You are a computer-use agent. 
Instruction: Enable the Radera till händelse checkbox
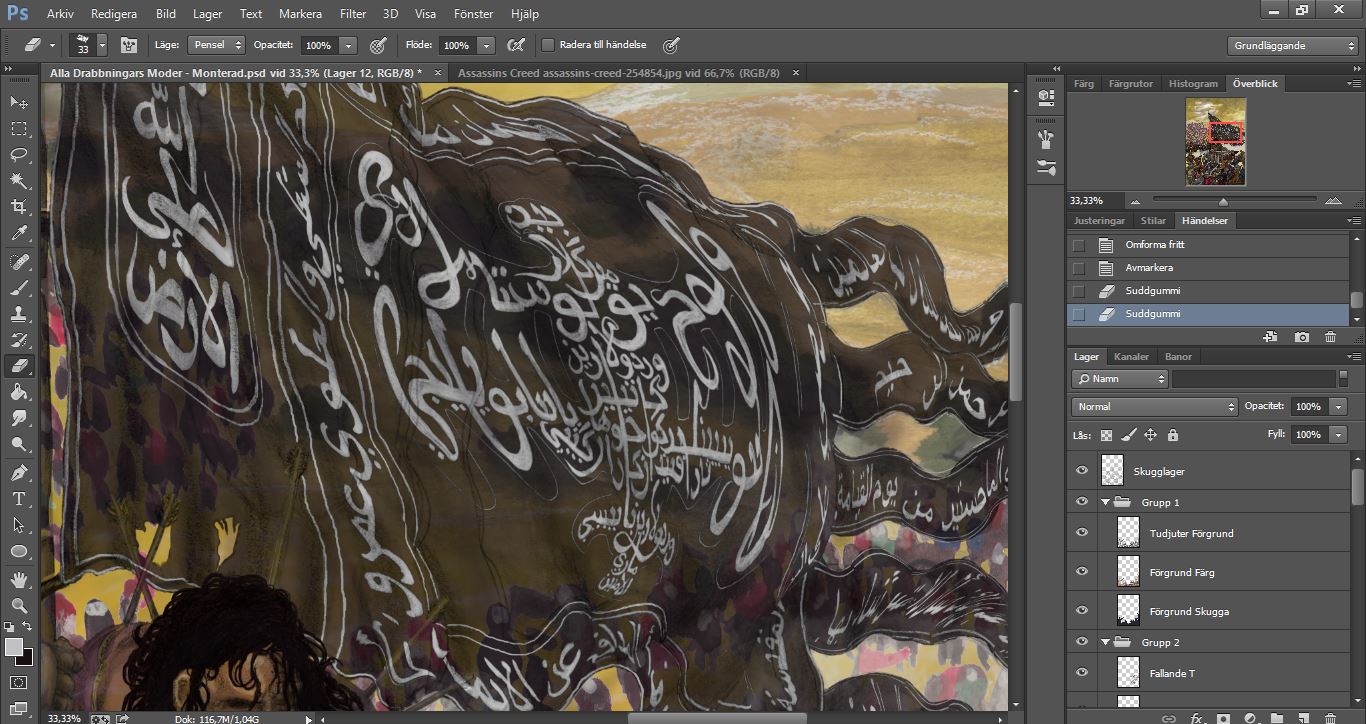click(x=548, y=45)
